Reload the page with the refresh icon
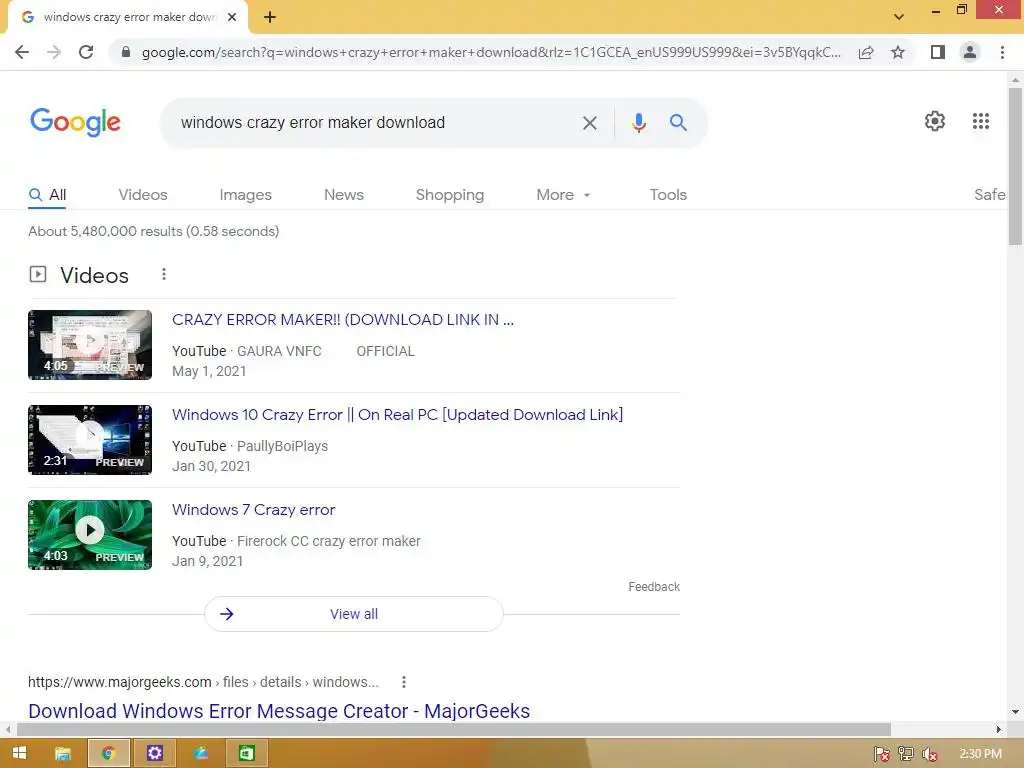The height and width of the screenshot is (768, 1024). pos(86,52)
